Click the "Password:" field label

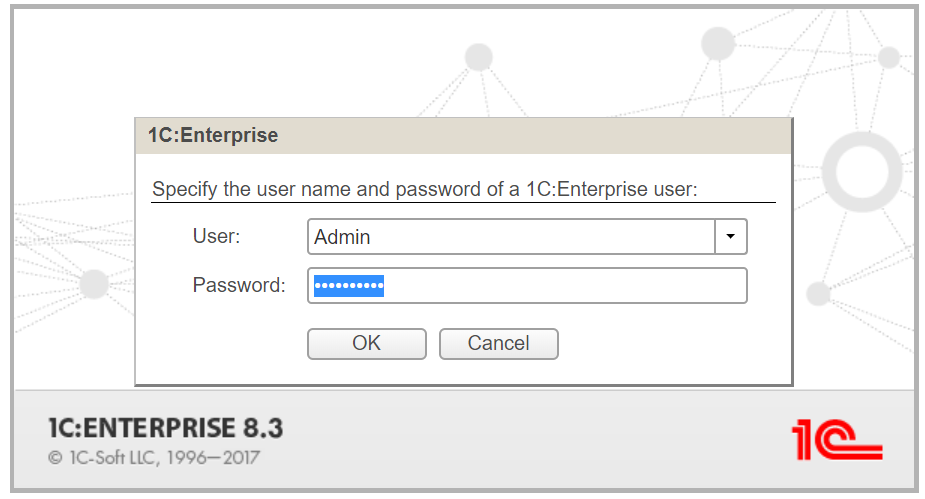(239, 285)
